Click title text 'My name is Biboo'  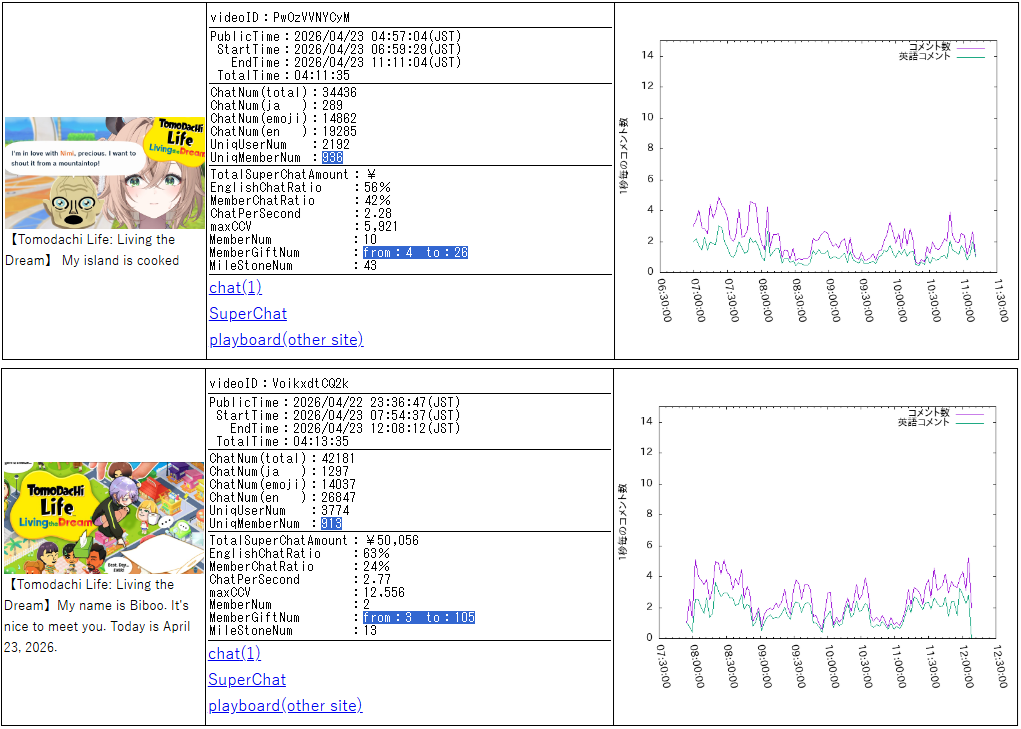point(111,605)
